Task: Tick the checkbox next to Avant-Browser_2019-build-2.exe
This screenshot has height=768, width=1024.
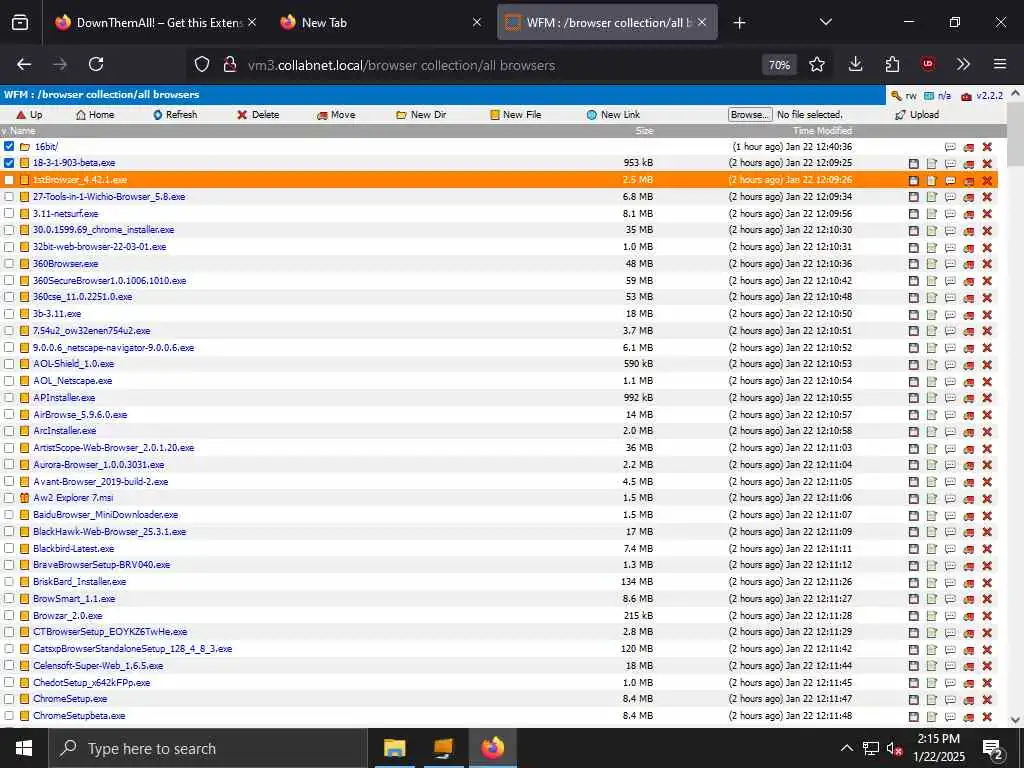Action: 9,481
